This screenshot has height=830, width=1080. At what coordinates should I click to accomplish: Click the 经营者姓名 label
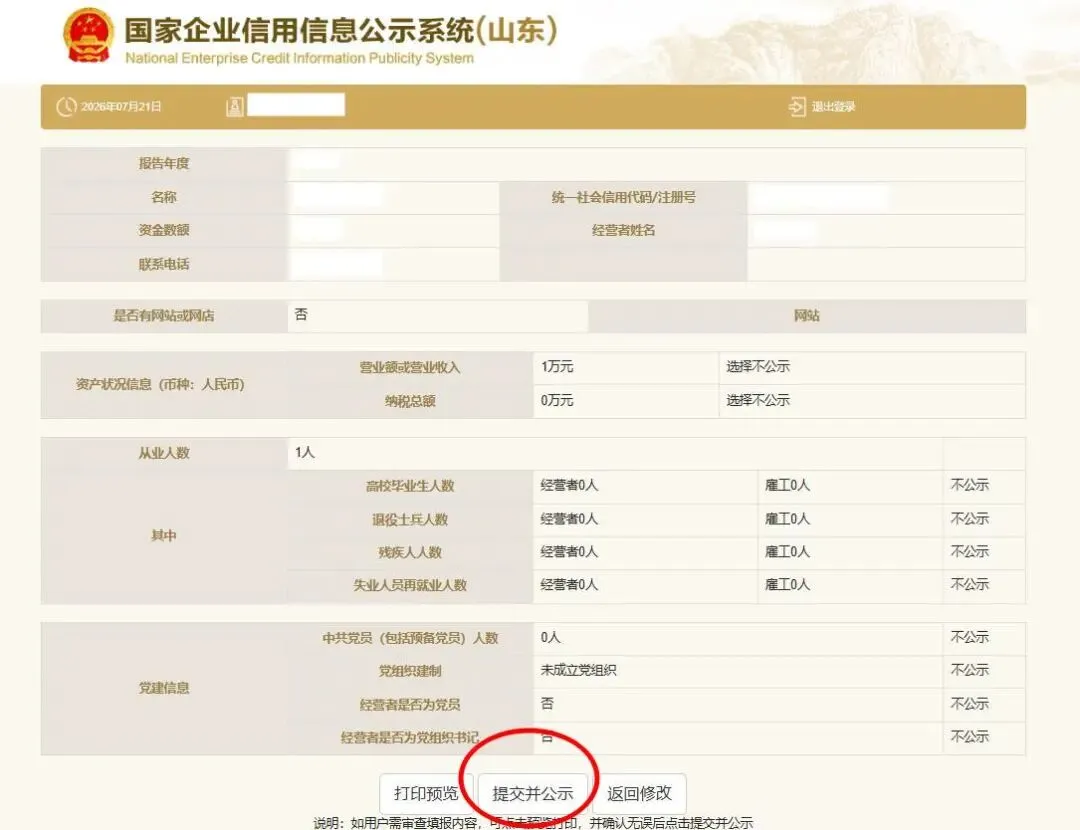pos(623,230)
